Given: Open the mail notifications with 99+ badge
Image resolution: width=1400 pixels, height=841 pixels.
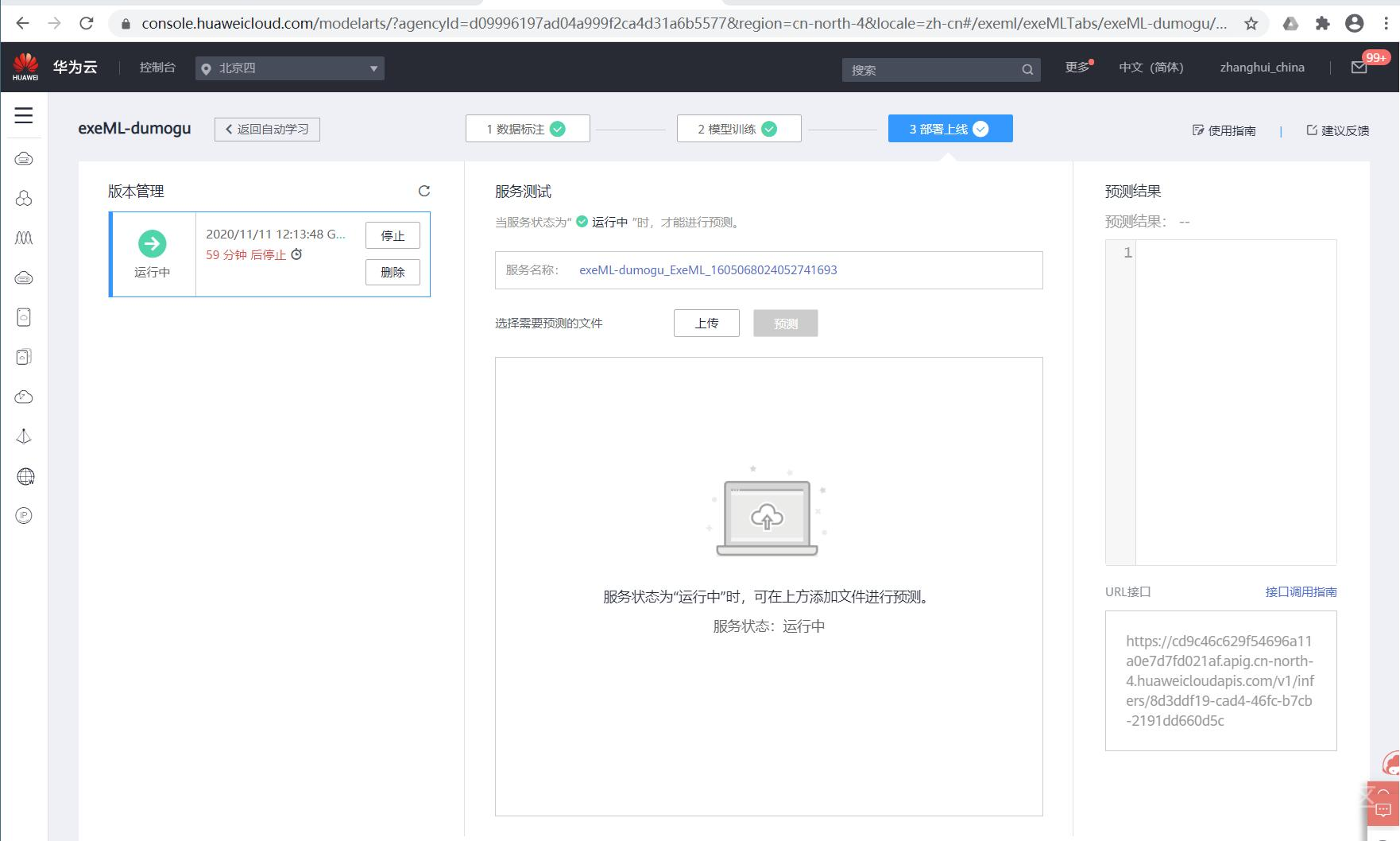Looking at the screenshot, I should (x=1359, y=68).
